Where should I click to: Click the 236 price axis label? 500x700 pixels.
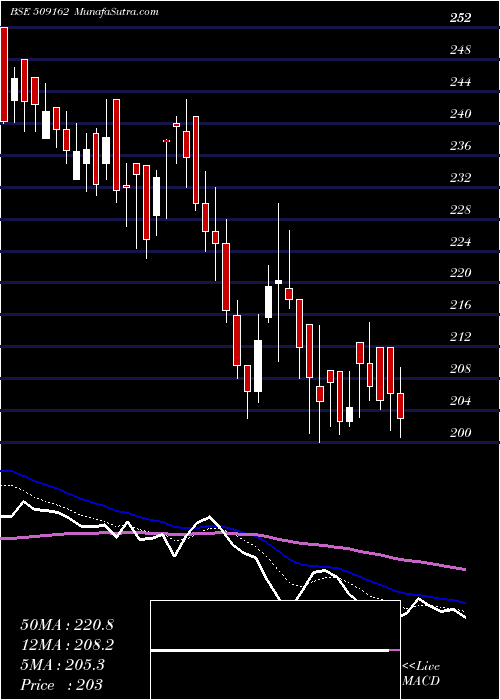pos(460,146)
